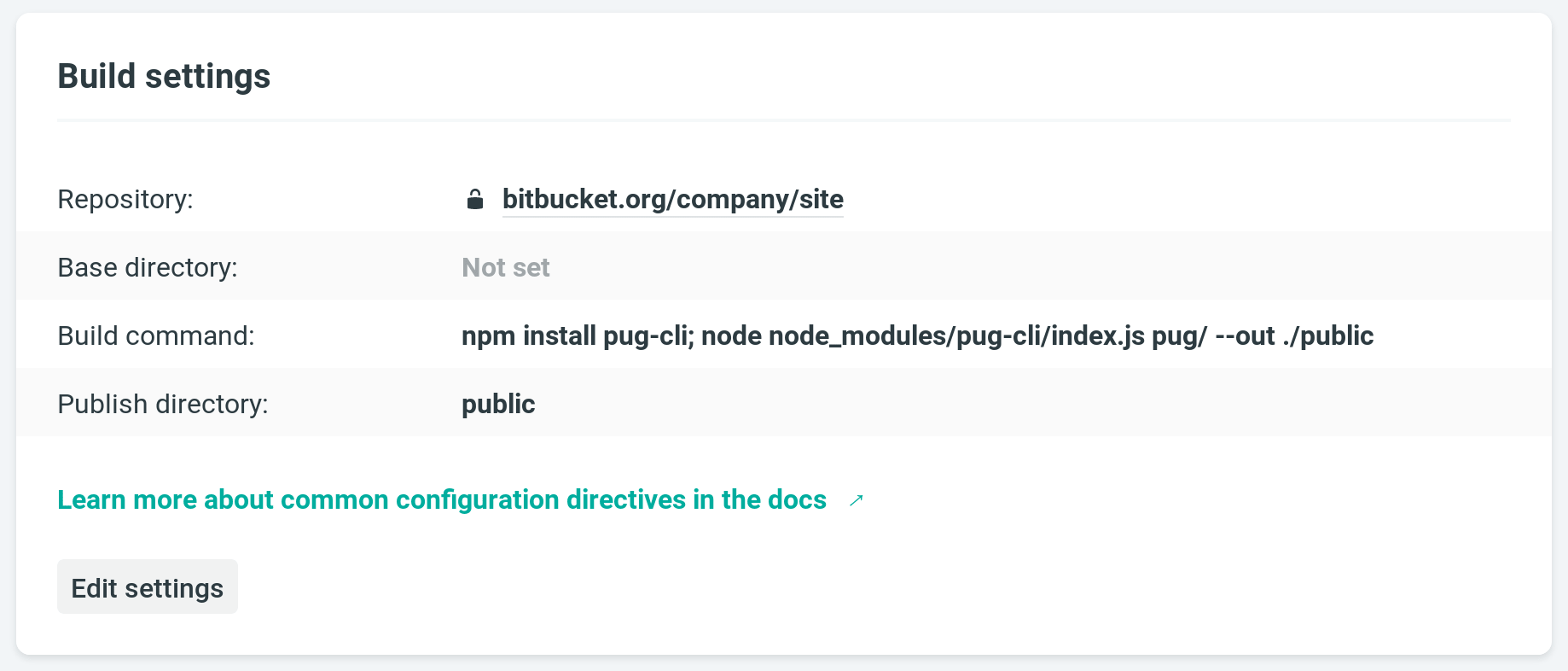Click the lock icon beside the repository
Image resolution: width=1568 pixels, height=671 pixels.
pos(475,199)
